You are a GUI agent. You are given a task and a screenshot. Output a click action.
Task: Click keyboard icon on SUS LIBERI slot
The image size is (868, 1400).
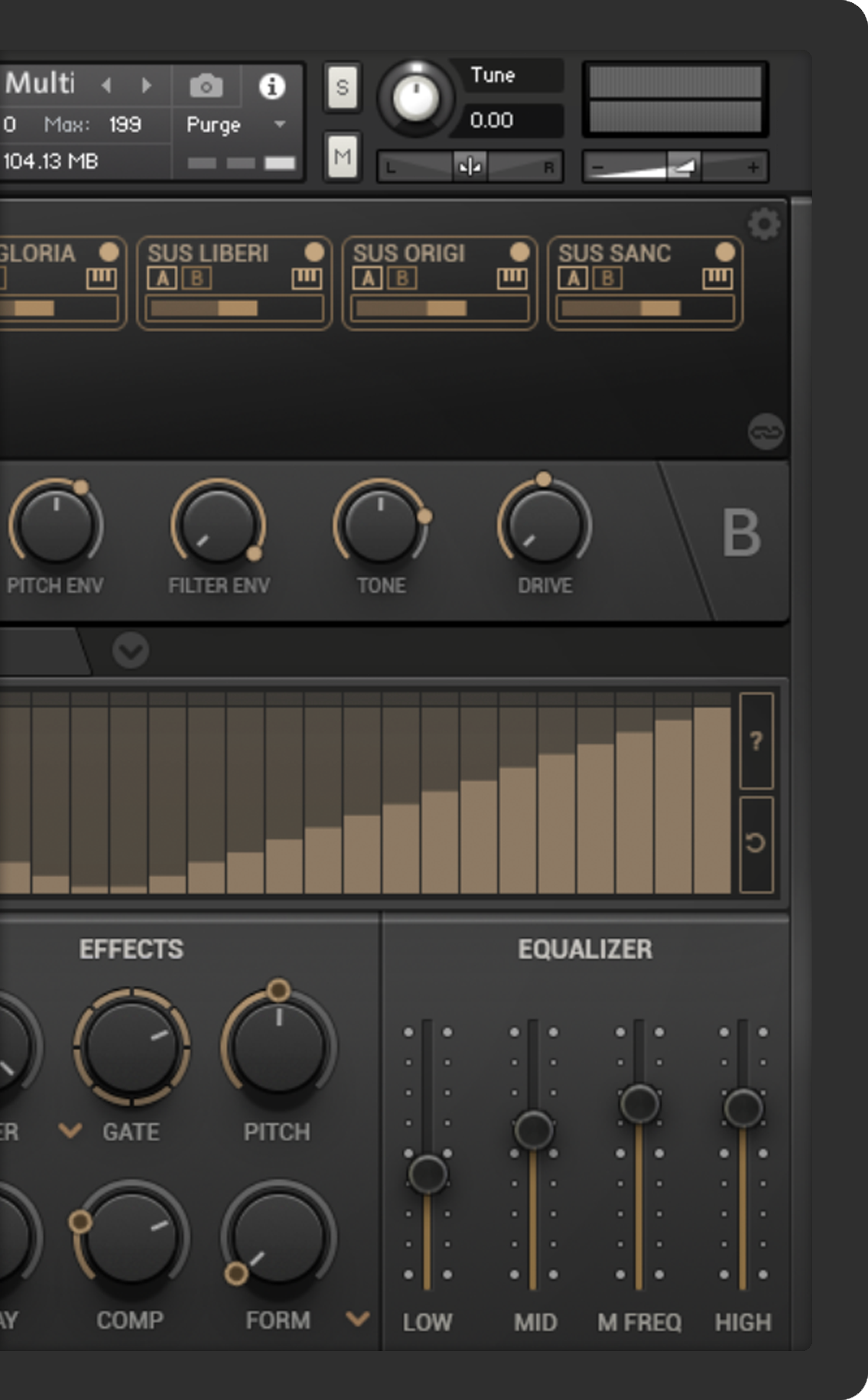click(306, 278)
